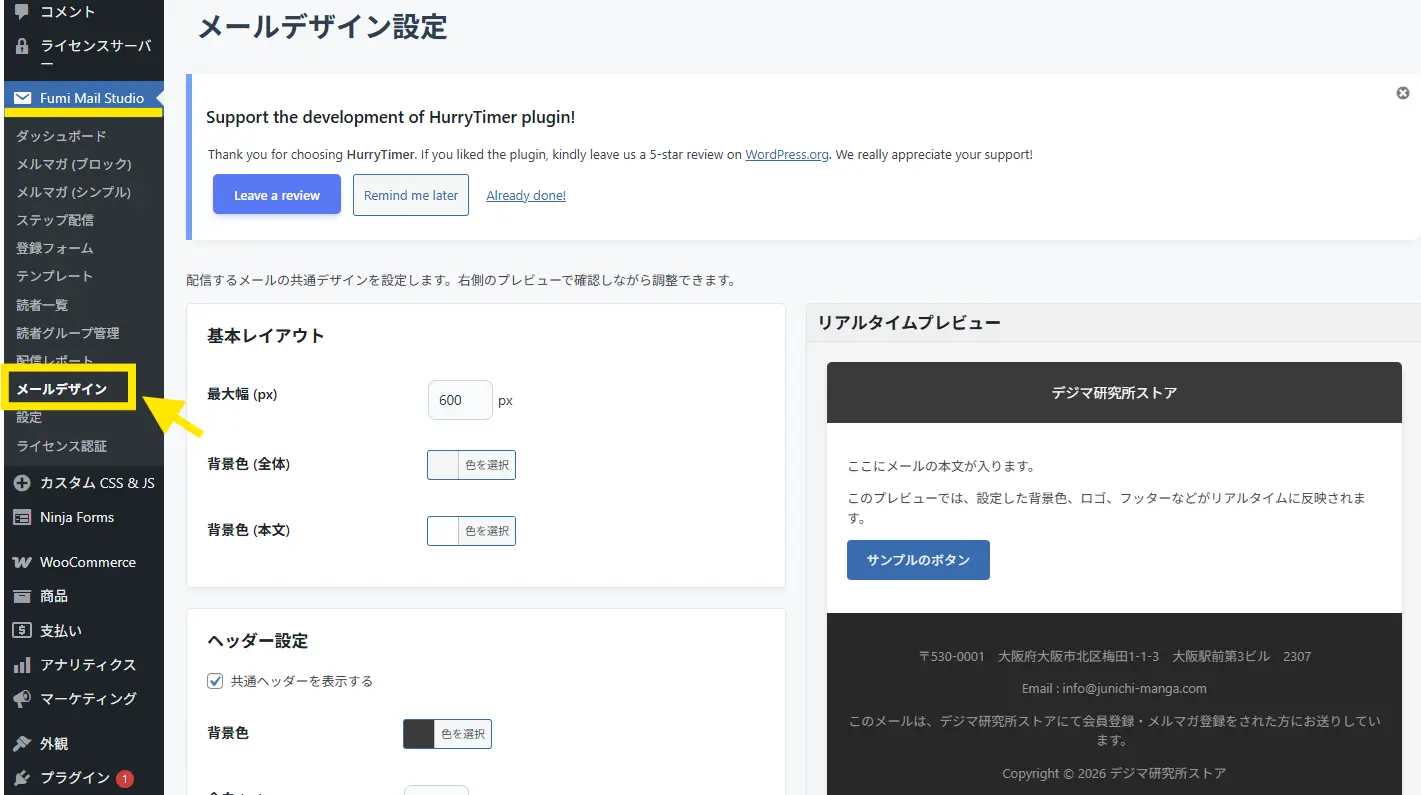Click the dark header background color swatch
Viewport: 1421px width, 795px height.
419,734
